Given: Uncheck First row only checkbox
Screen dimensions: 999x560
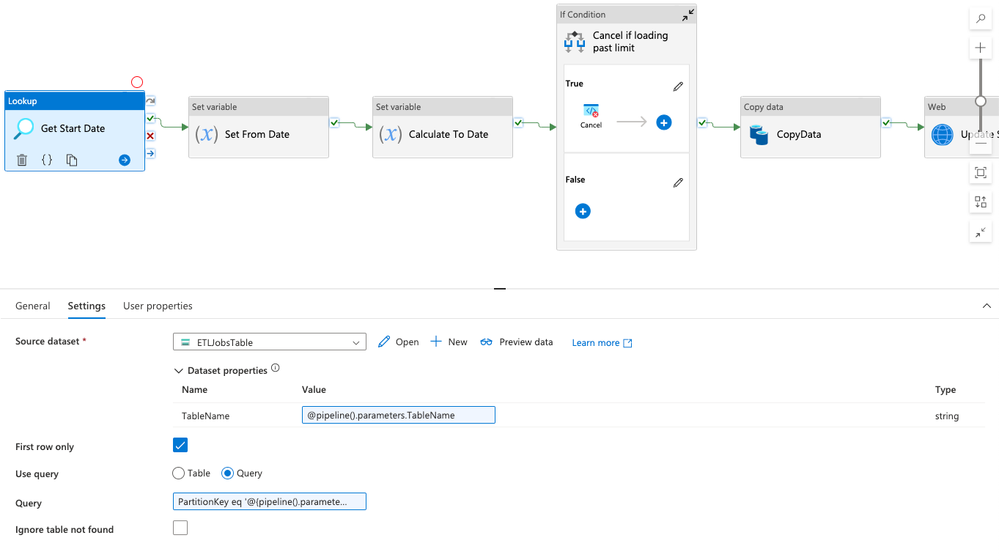Looking at the screenshot, I should pos(180,445).
